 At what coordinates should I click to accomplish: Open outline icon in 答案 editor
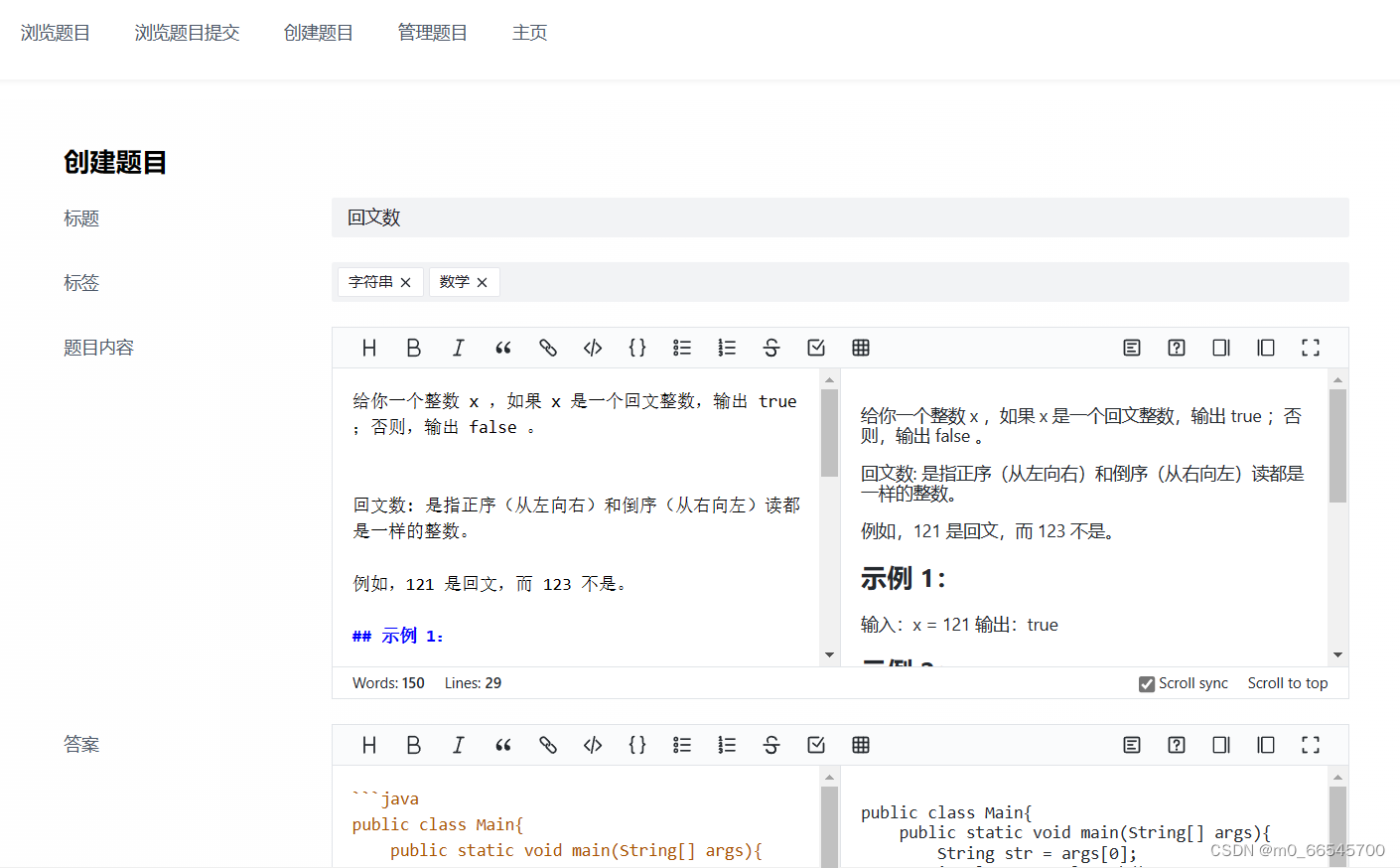(1132, 745)
